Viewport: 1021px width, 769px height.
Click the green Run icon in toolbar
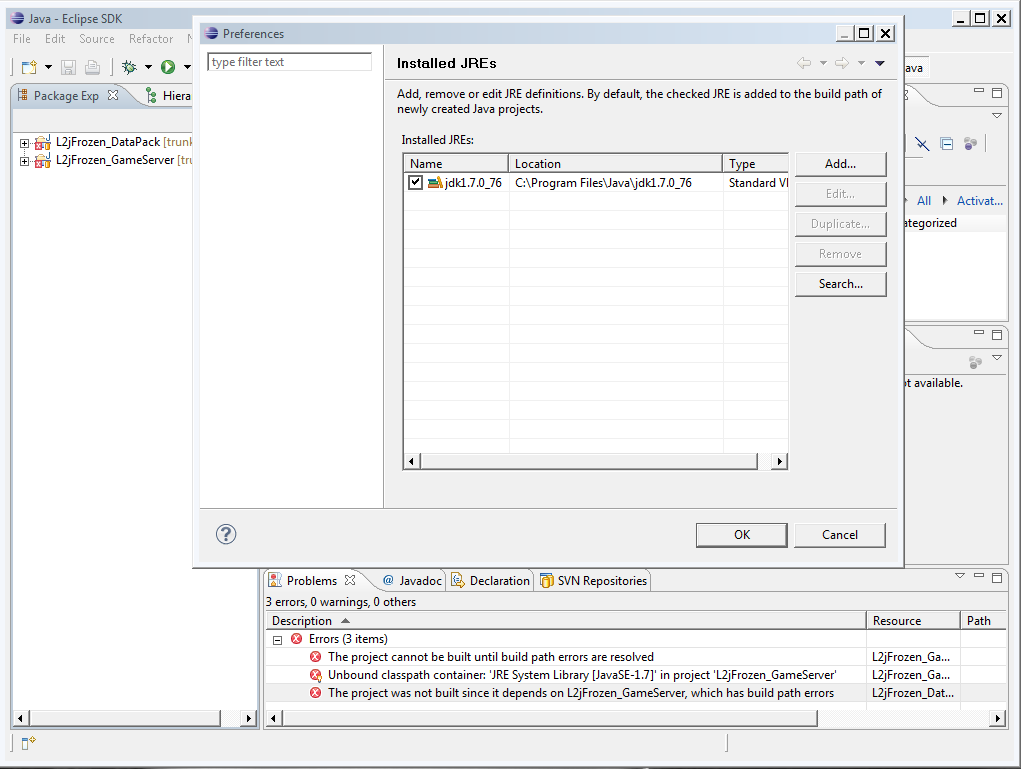pos(168,67)
